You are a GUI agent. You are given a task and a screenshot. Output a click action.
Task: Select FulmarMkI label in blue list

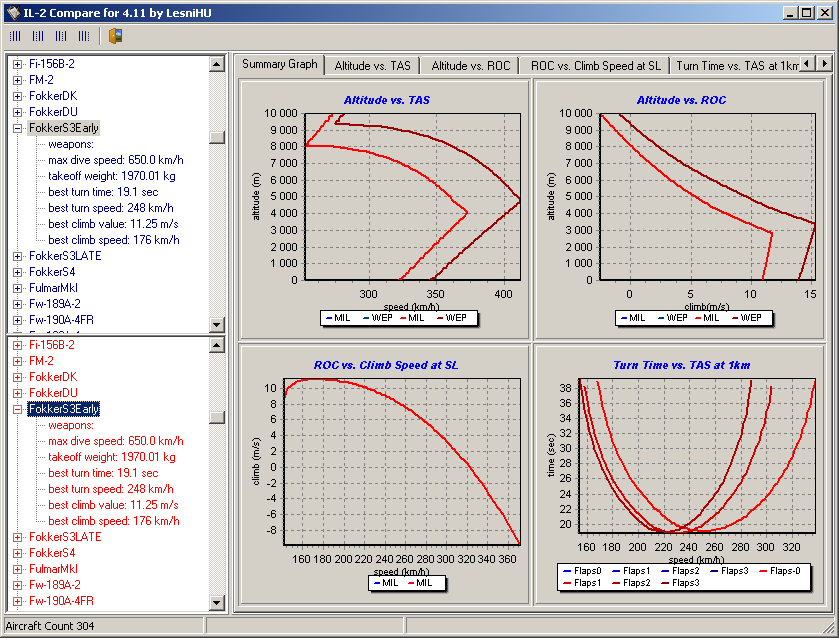coord(53,288)
